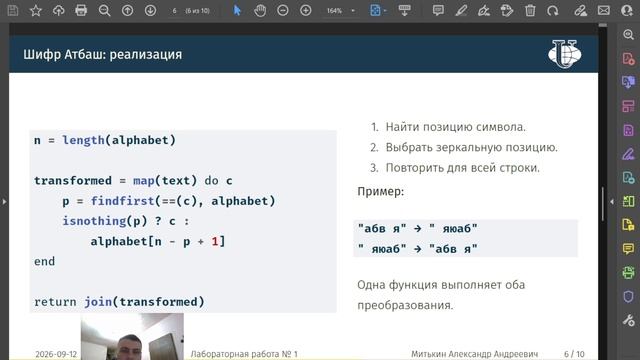Click the vertical document scrollbar thumb

click(x=602, y=204)
